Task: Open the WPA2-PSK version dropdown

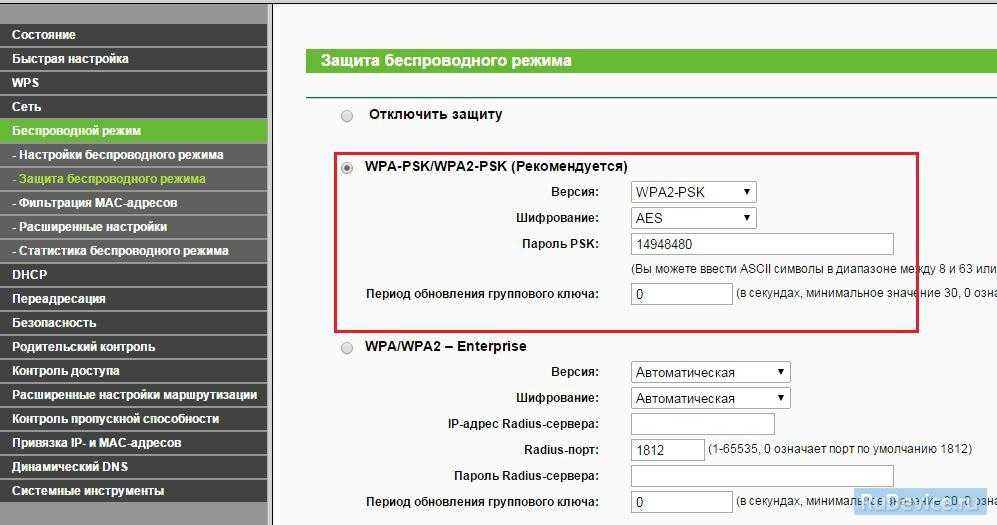Action: pyautogui.click(x=693, y=192)
